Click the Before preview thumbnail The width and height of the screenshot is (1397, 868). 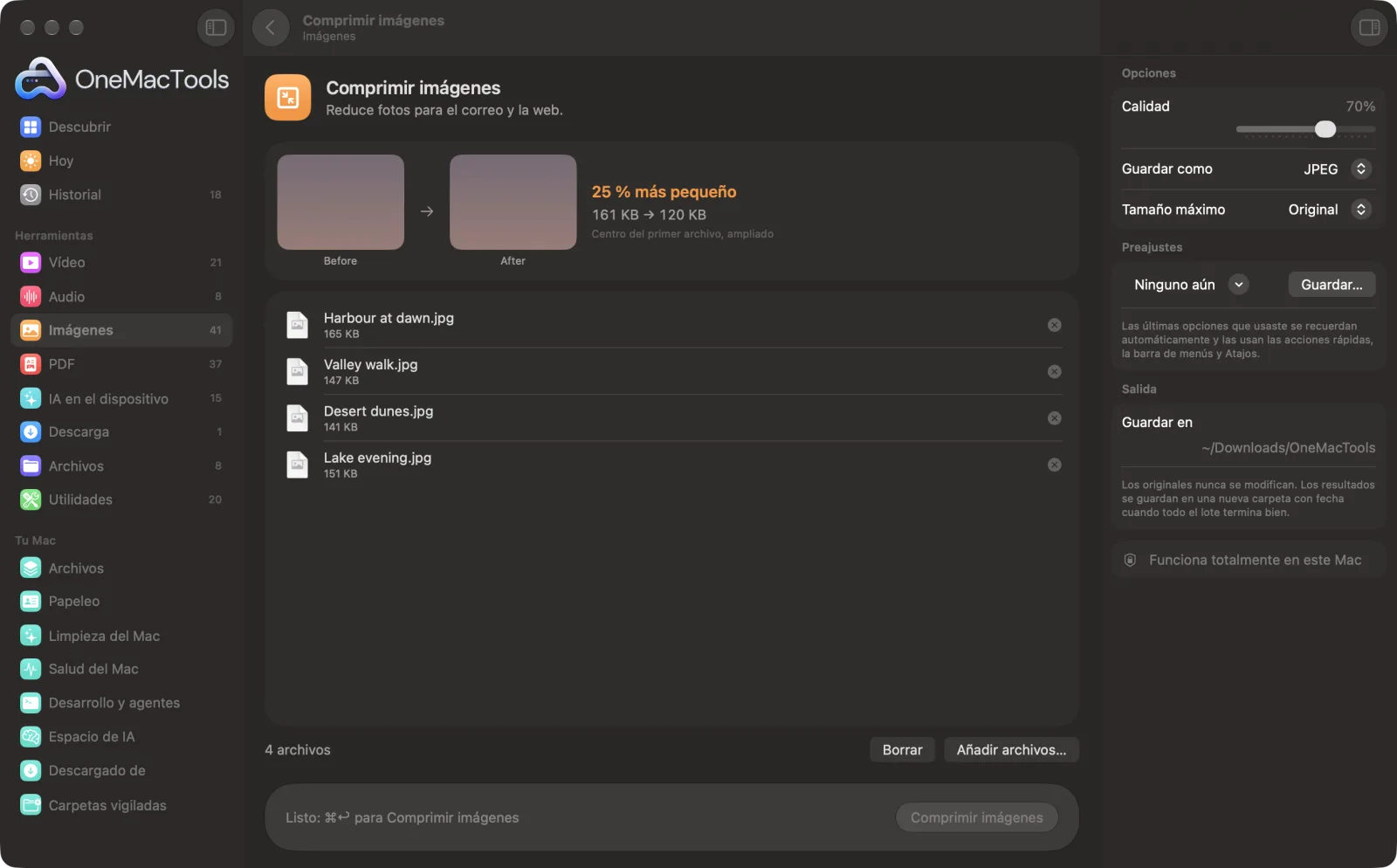pyautogui.click(x=341, y=202)
